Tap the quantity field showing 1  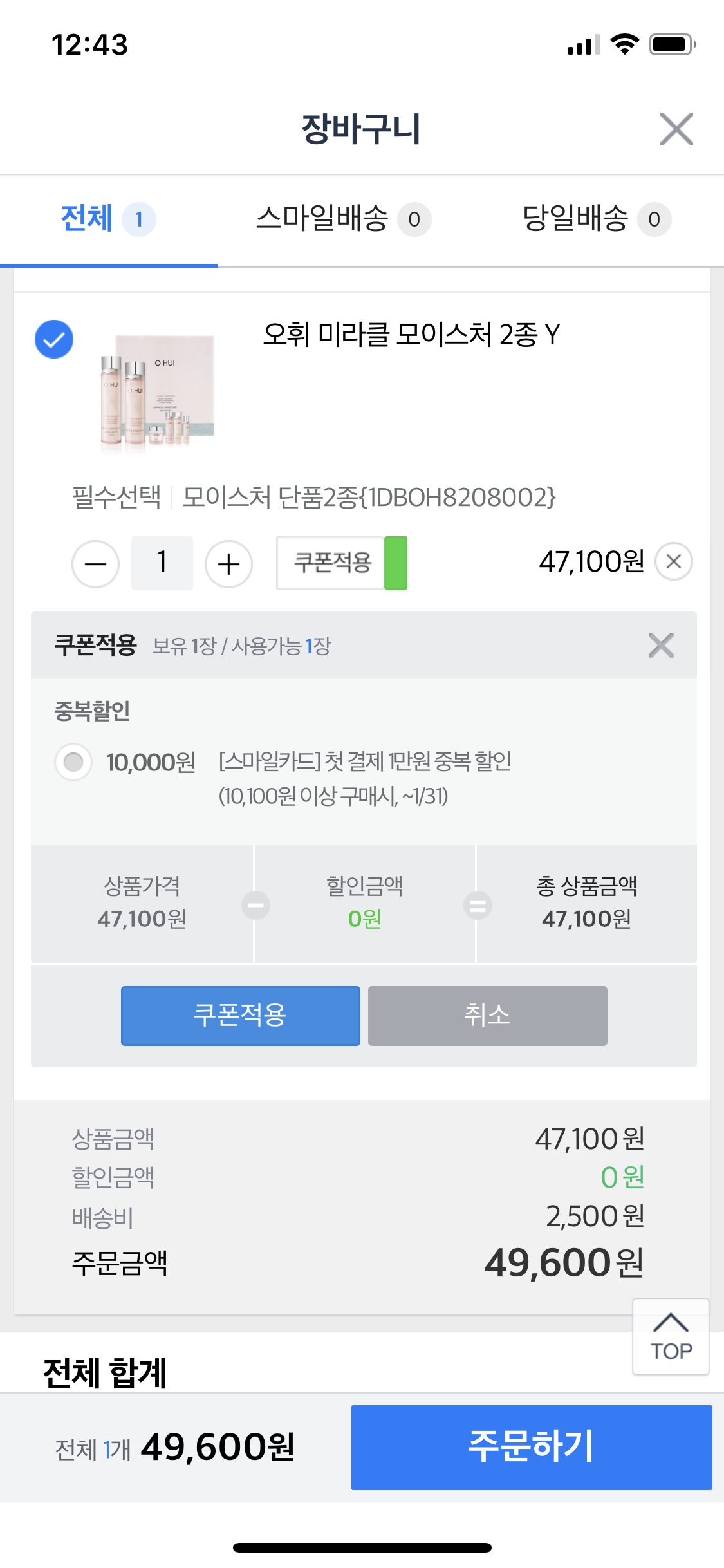click(162, 563)
